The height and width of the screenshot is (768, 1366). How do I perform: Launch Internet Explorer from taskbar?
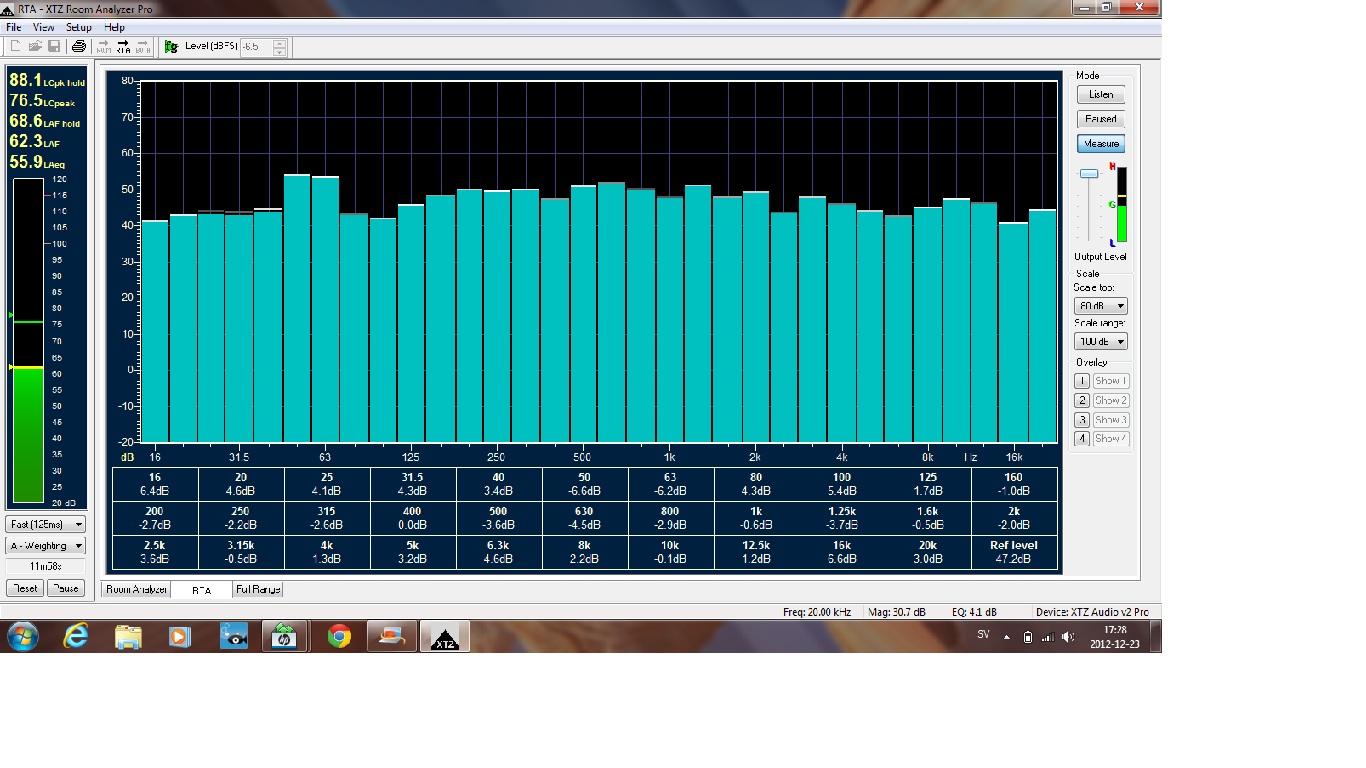pos(77,636)
